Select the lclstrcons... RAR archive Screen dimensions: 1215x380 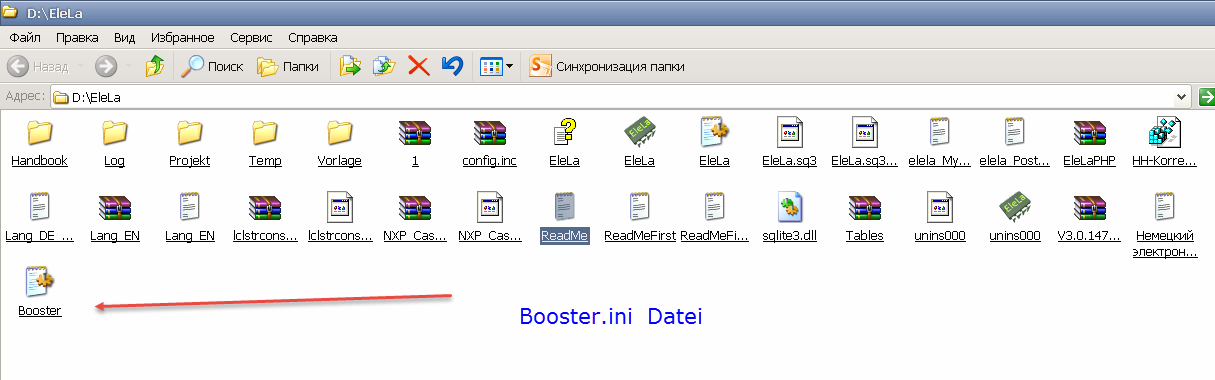265,218
